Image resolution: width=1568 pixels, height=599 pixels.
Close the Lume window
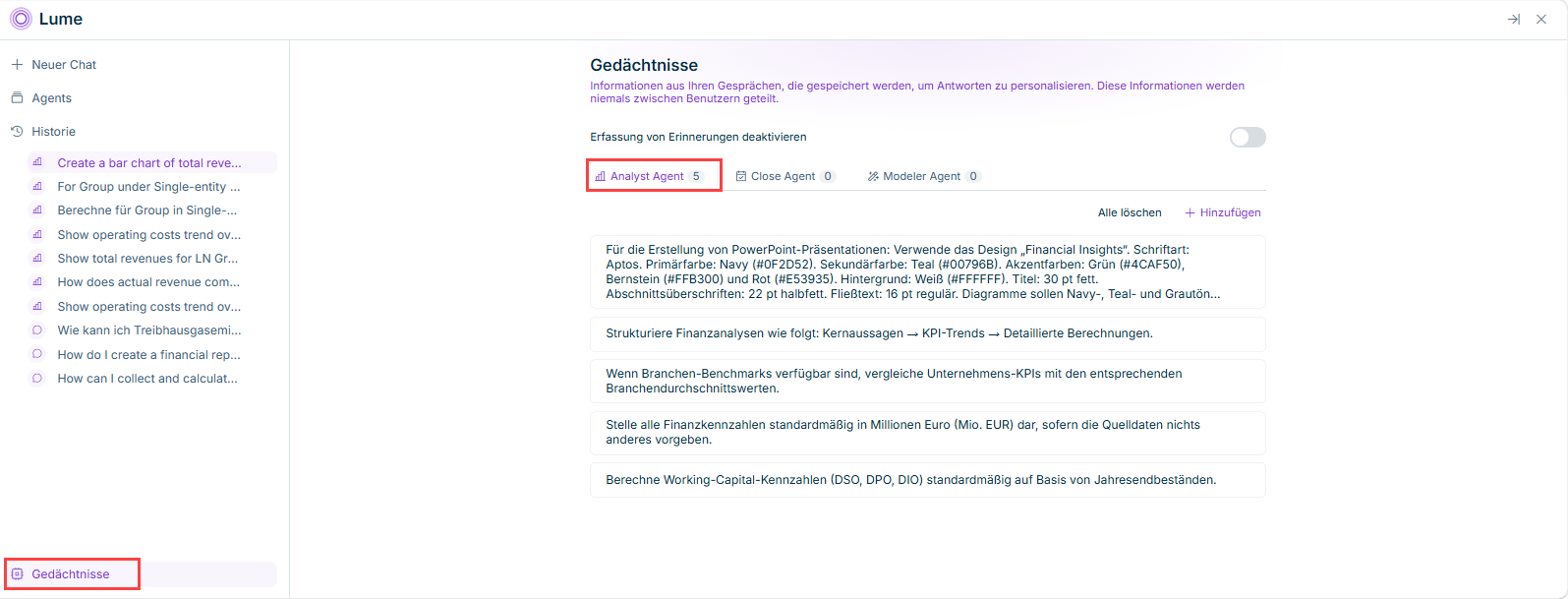pos(1541,19)
